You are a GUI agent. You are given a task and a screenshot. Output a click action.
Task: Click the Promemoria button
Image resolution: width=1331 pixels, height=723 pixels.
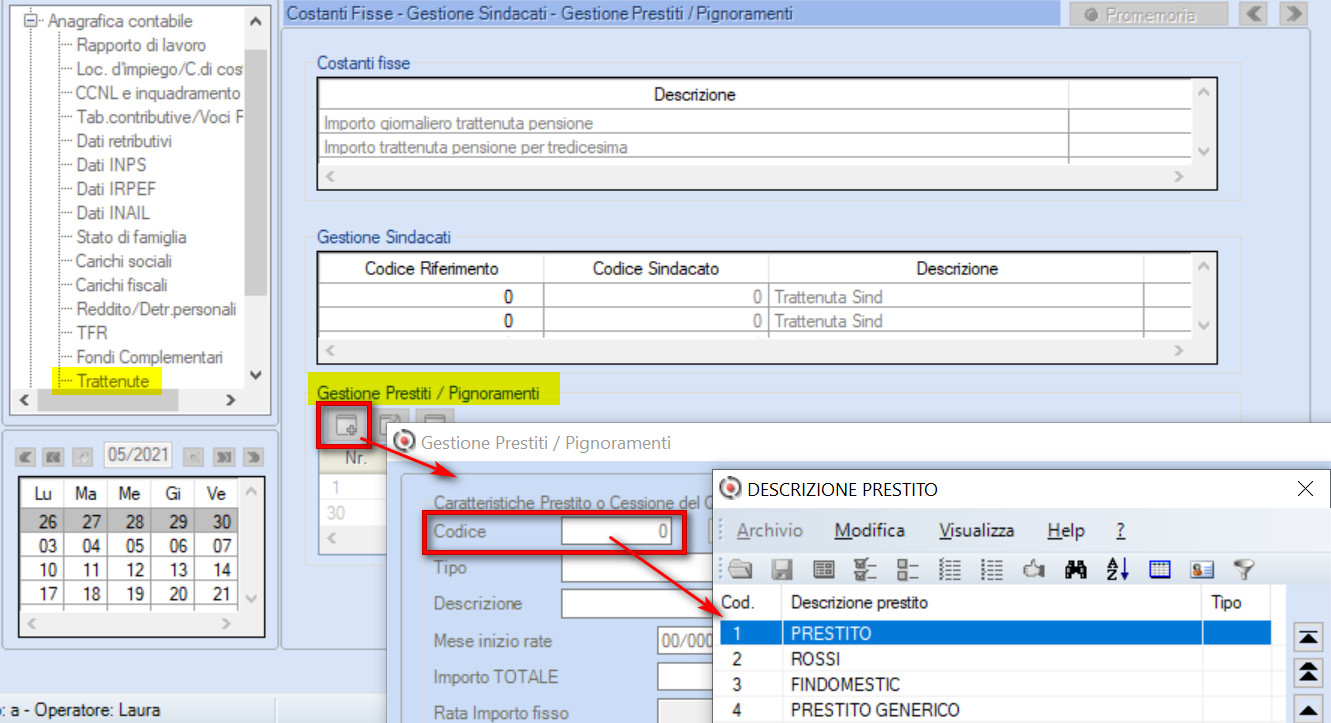coord(1148,15)
